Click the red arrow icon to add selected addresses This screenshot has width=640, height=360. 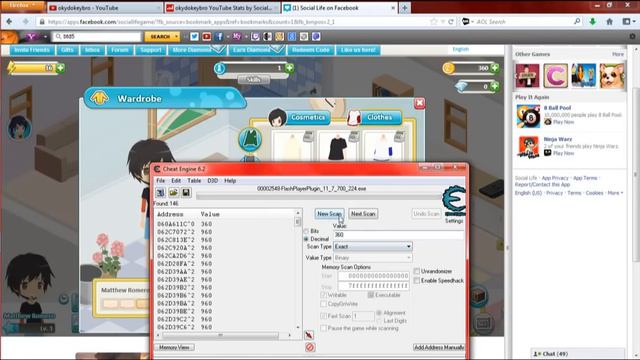click(x=309, y=335)
